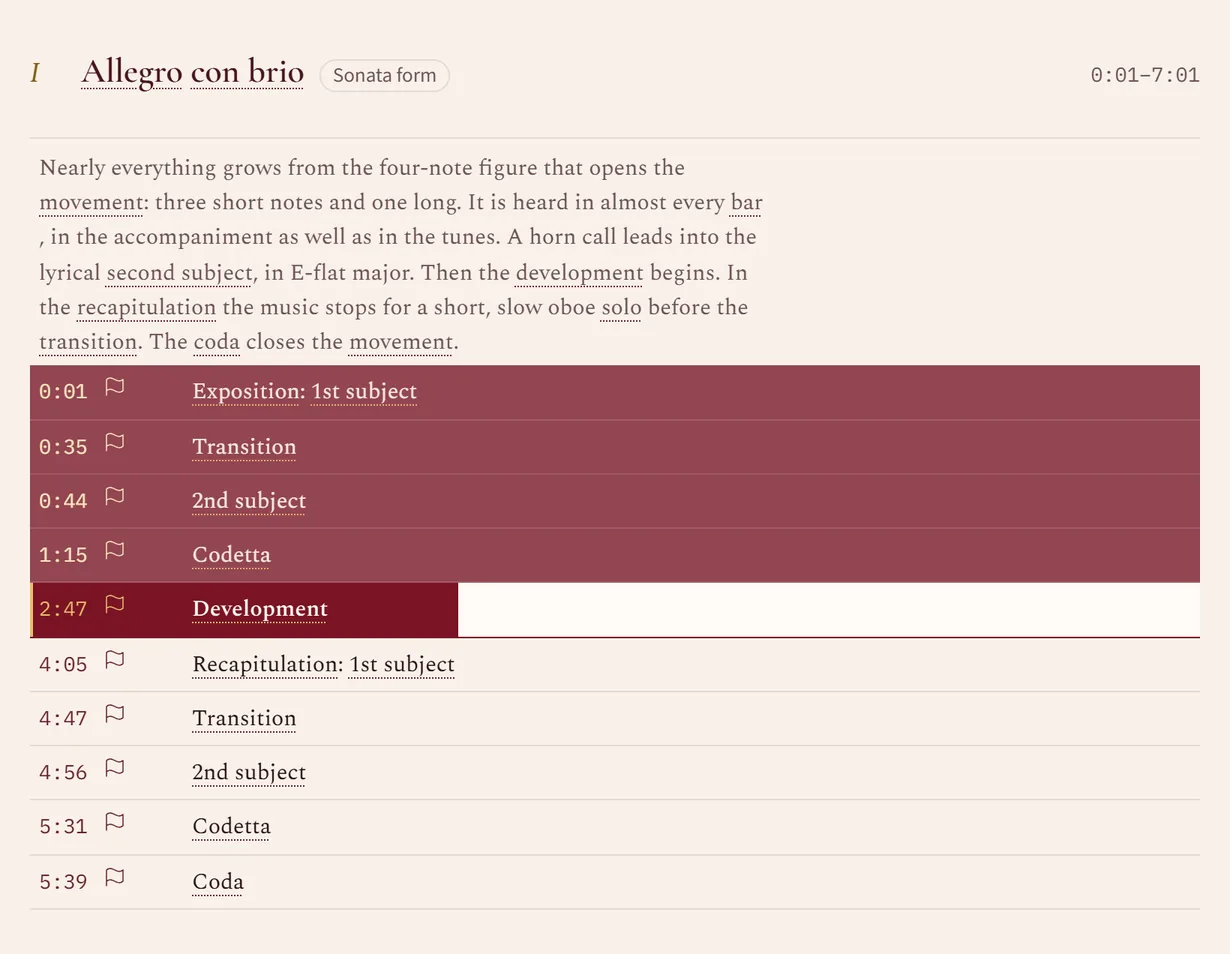Image resolution: width=1230 pixels, height=954 pixels.
Task: Toggle the flag beside the 0:44 2nd subject
Action: [115, 495]
